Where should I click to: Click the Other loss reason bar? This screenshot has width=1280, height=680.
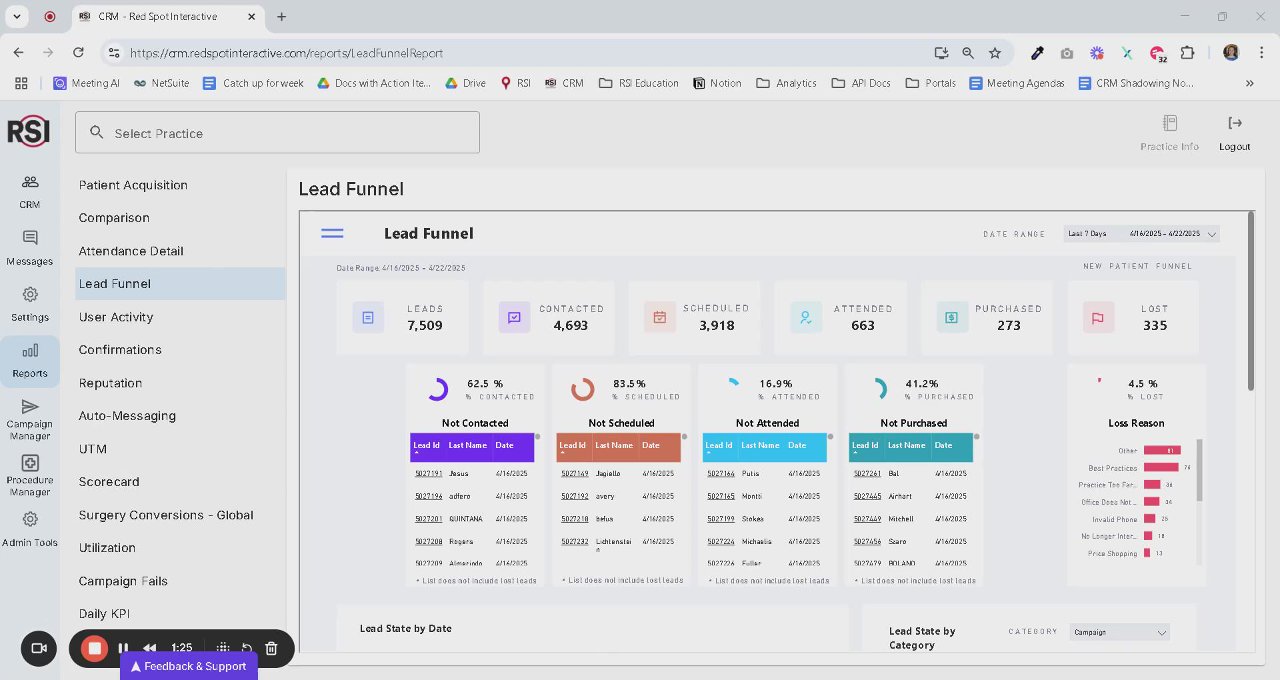coord(1162,450)
